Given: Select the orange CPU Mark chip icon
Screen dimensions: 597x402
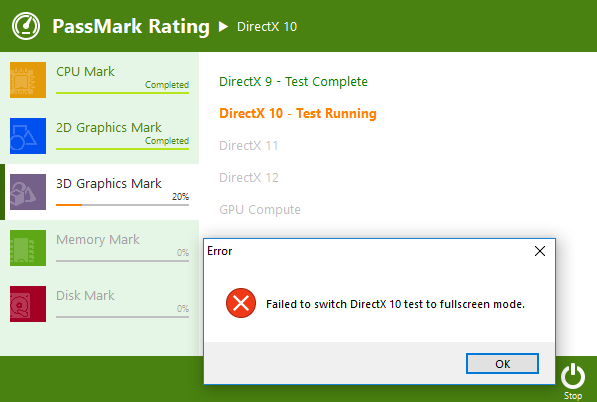Looking at the screenshot, I should [28, 80].
